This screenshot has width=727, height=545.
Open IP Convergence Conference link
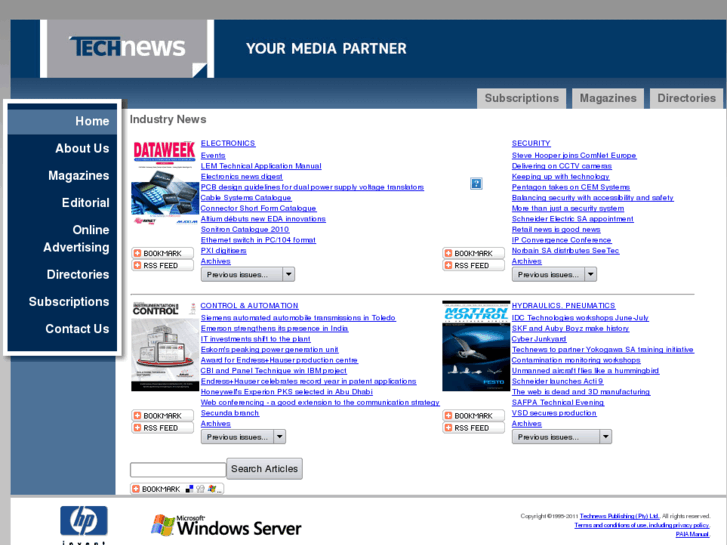[561, 240]
